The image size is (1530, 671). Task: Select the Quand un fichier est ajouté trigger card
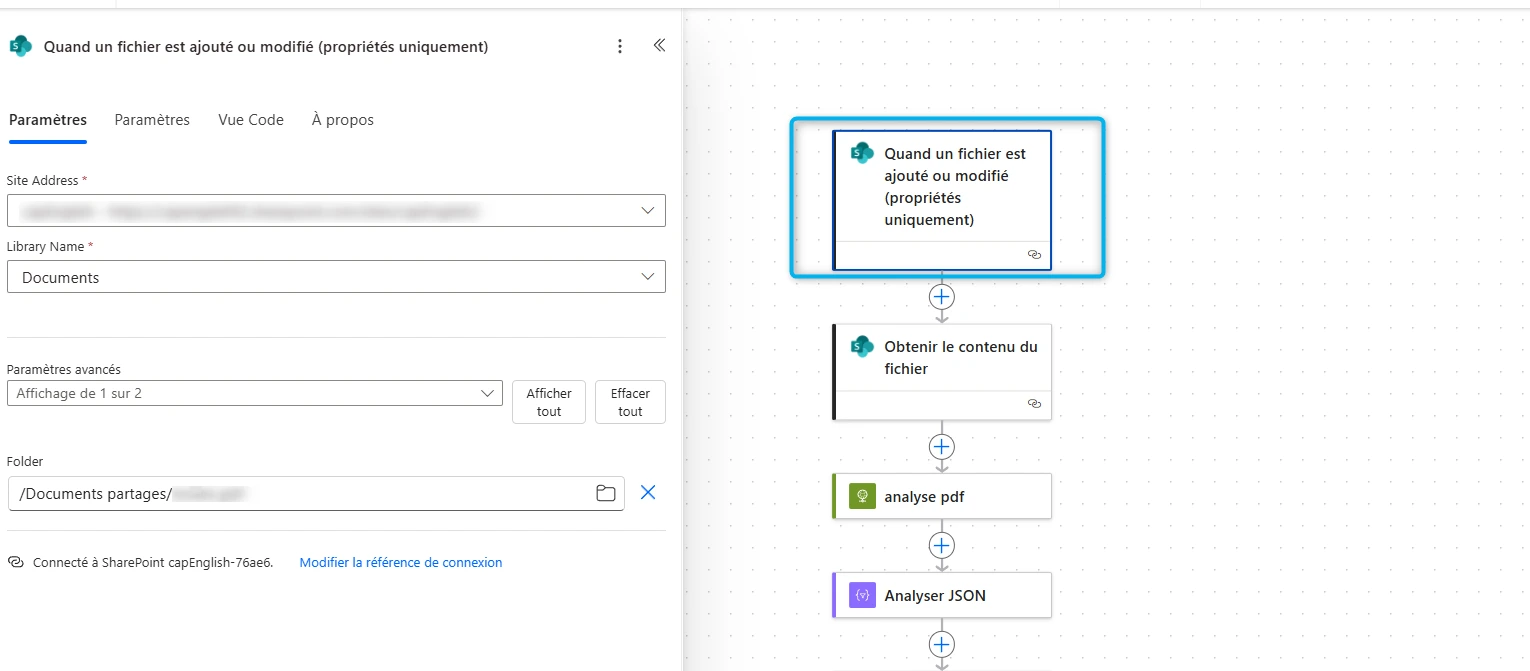tap(942, 200)
